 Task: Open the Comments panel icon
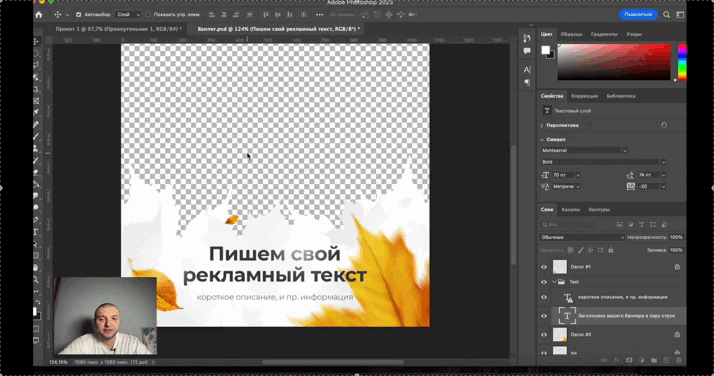pos(527,51)
